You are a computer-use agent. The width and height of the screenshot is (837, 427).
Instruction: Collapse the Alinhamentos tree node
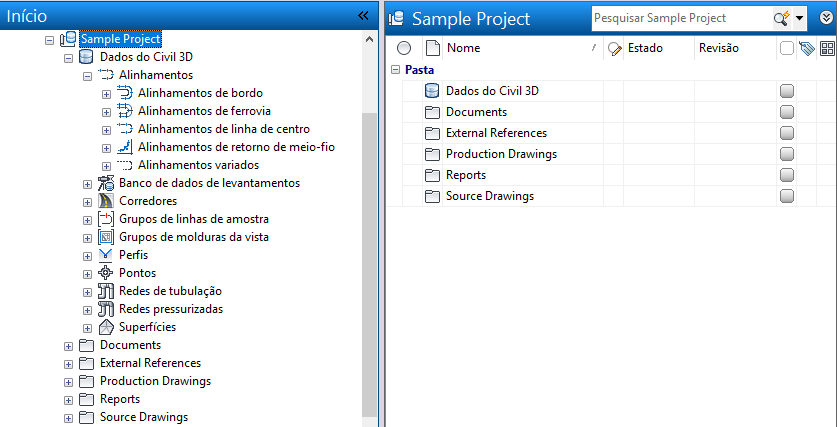point(88,75)
